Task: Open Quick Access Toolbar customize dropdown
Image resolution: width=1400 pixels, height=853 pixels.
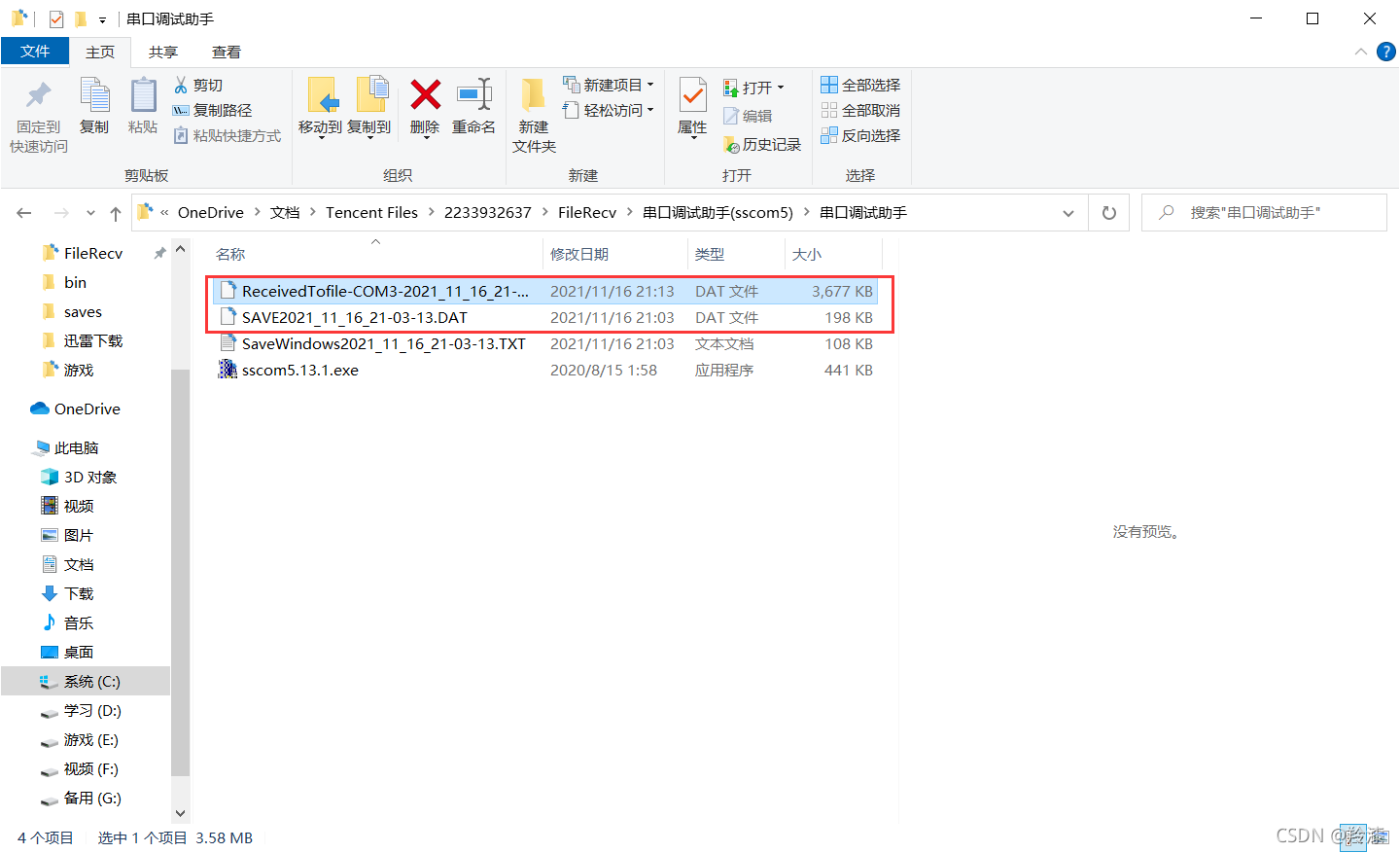Action: (x=102, y=19)
